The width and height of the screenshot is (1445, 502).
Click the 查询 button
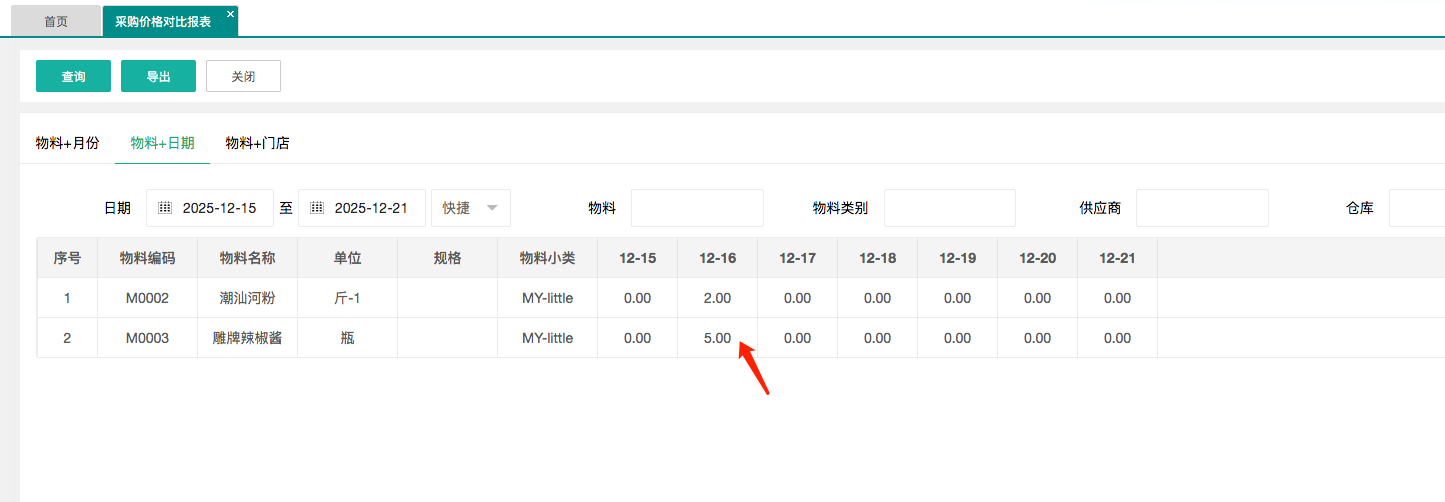point(73,76)
